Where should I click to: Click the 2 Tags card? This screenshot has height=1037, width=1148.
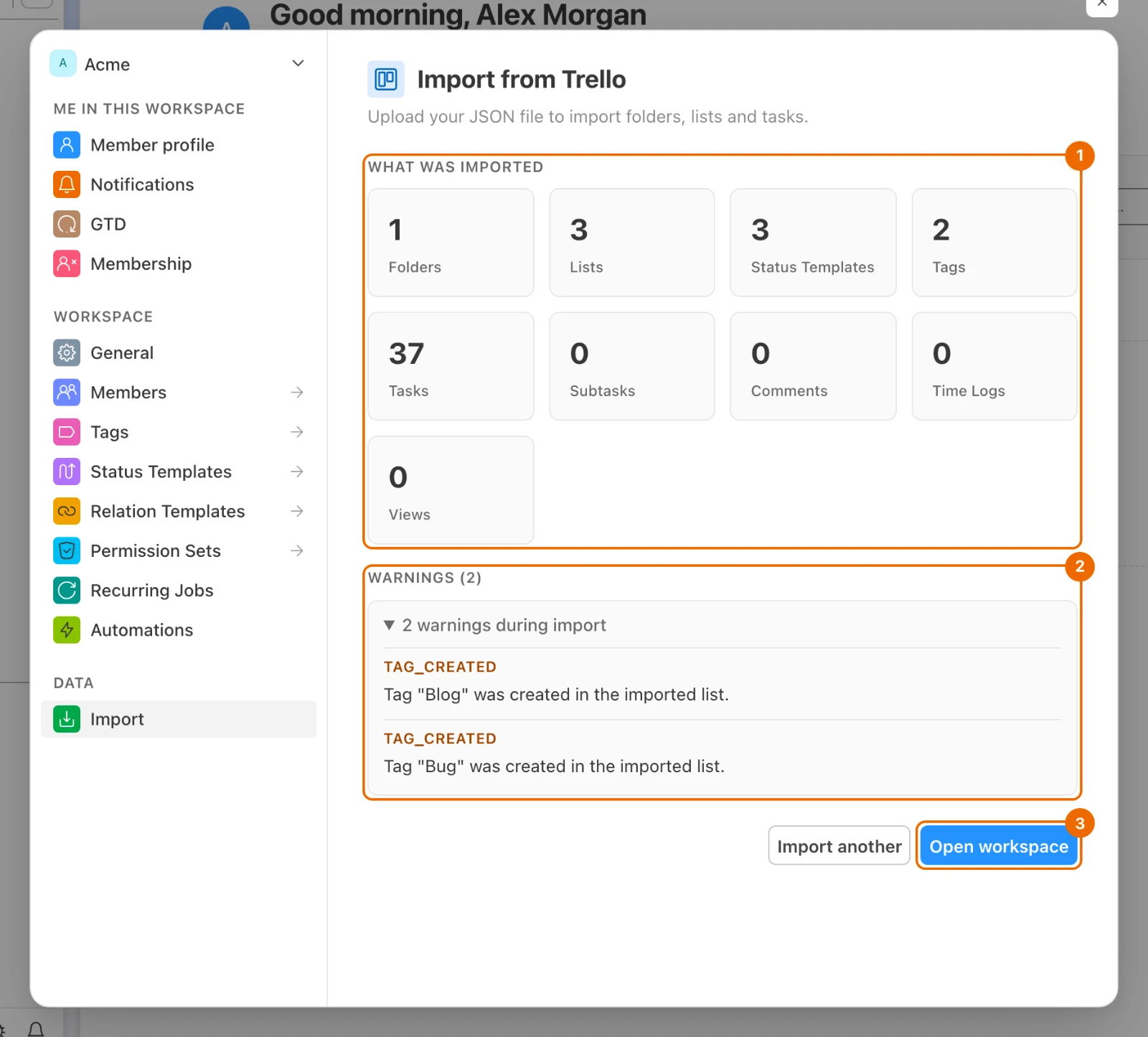coord(994,243)
